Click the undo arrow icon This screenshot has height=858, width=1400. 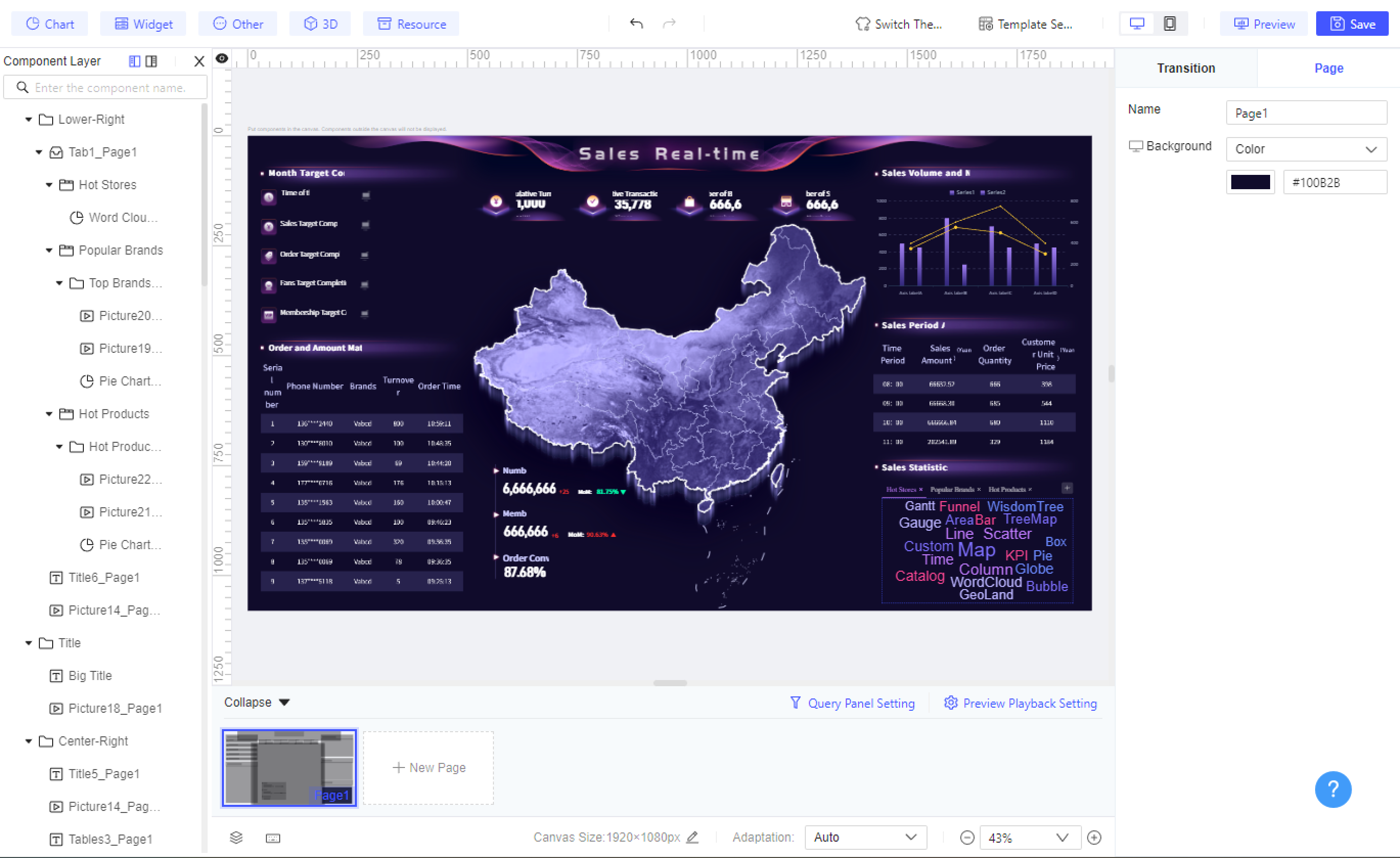point(636,24)
